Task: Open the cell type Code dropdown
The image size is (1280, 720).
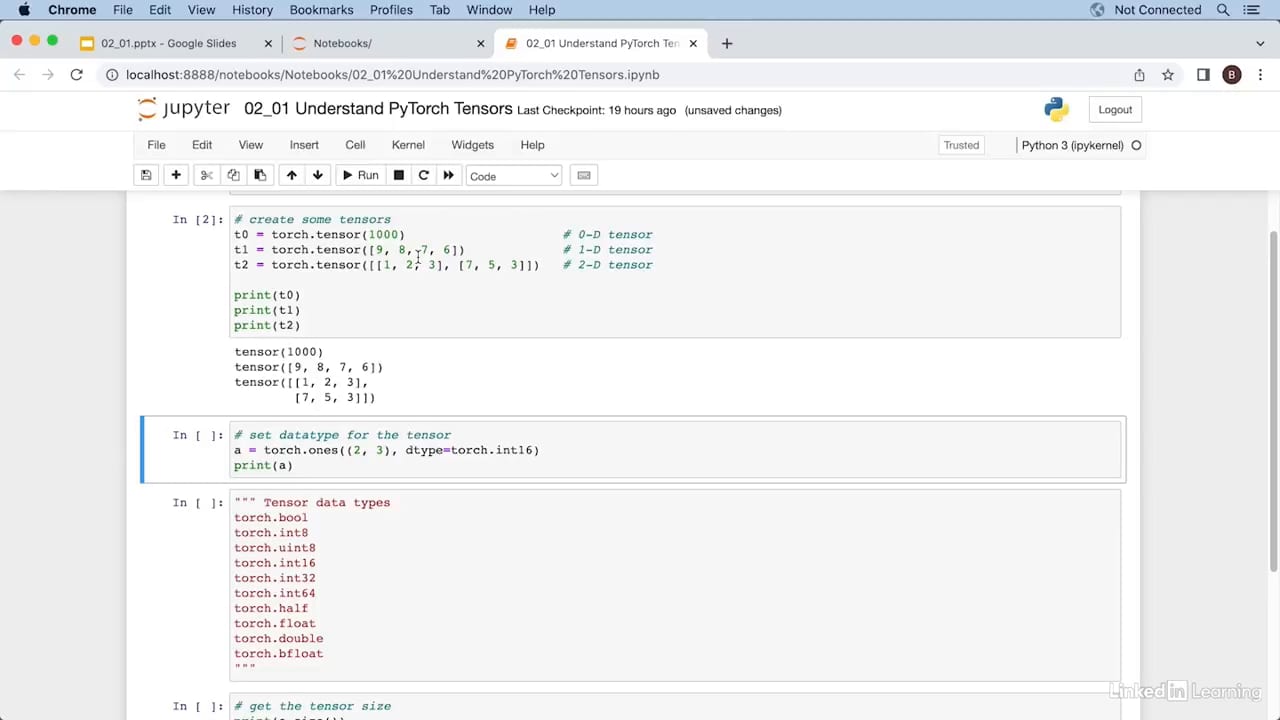Action: [x=514, y=176]
